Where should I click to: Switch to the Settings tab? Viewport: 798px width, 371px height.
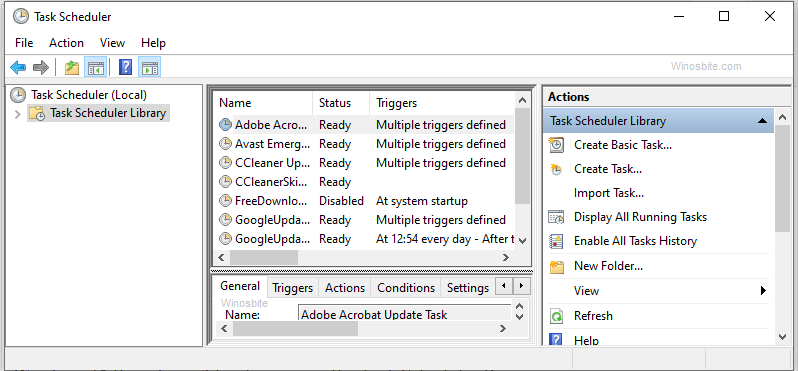coord(468,288)
